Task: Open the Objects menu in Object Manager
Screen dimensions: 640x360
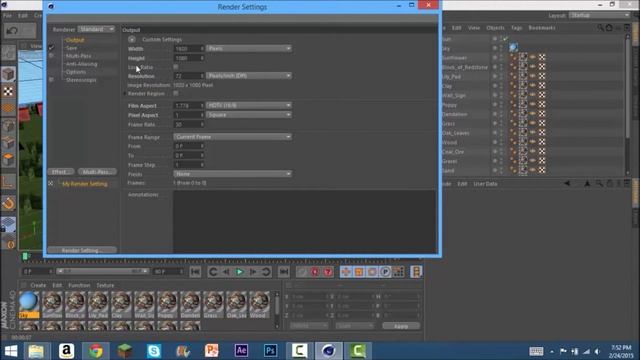Action: [496, 28]
